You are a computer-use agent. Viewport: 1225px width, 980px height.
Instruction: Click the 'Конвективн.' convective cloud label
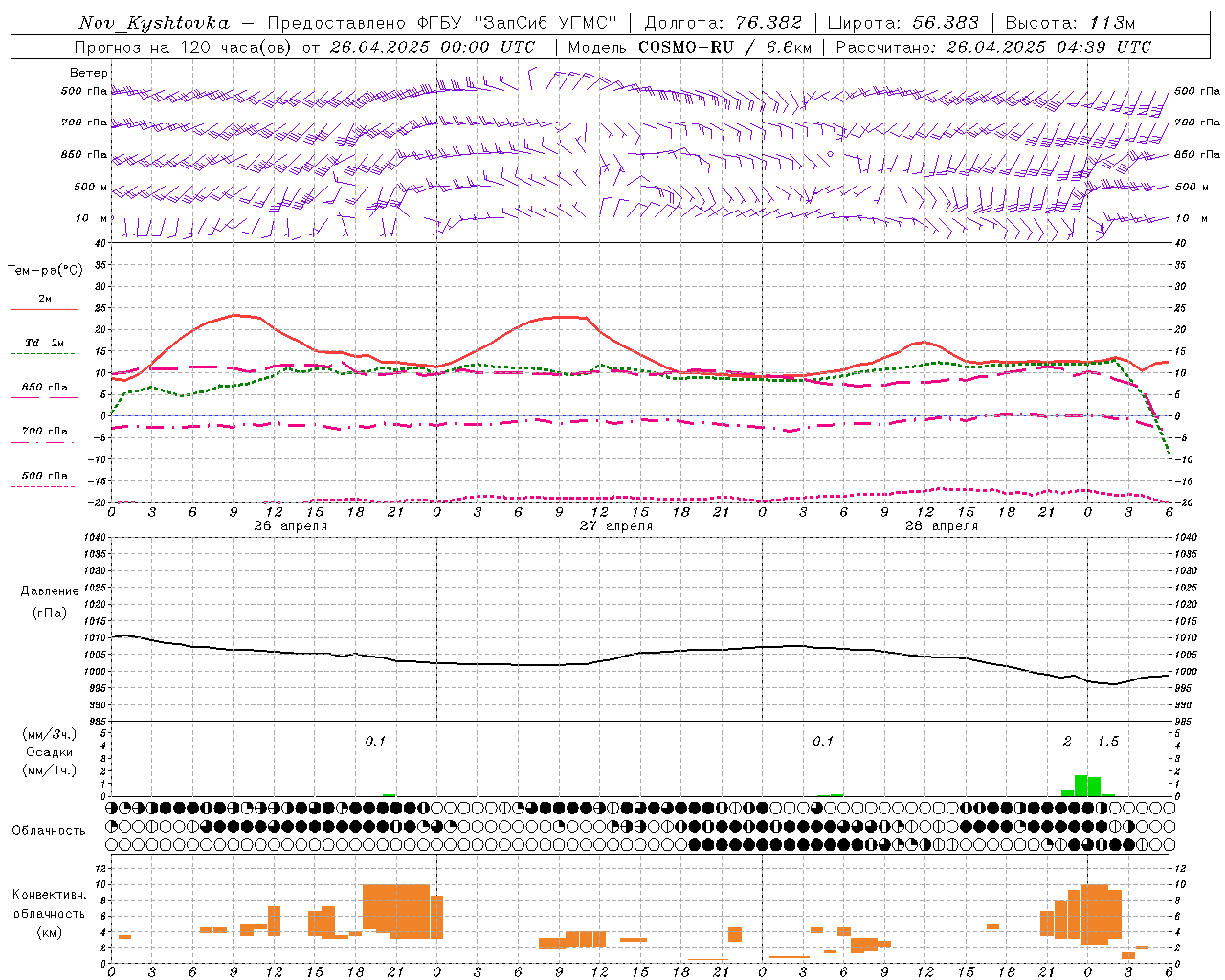tap(50, 895)
